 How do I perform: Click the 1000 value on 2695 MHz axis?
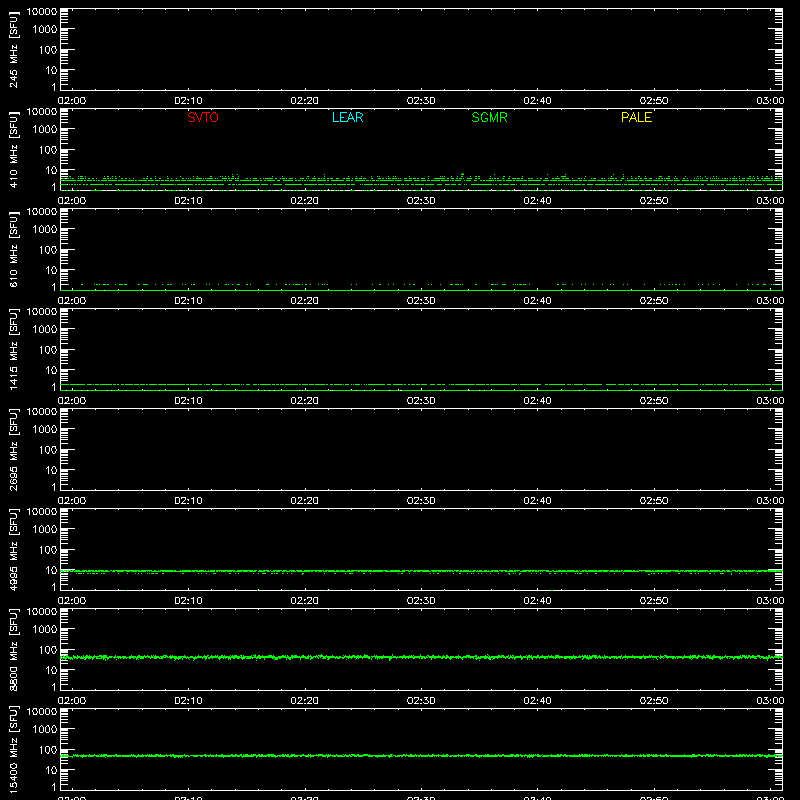click(x=45, y=430)
